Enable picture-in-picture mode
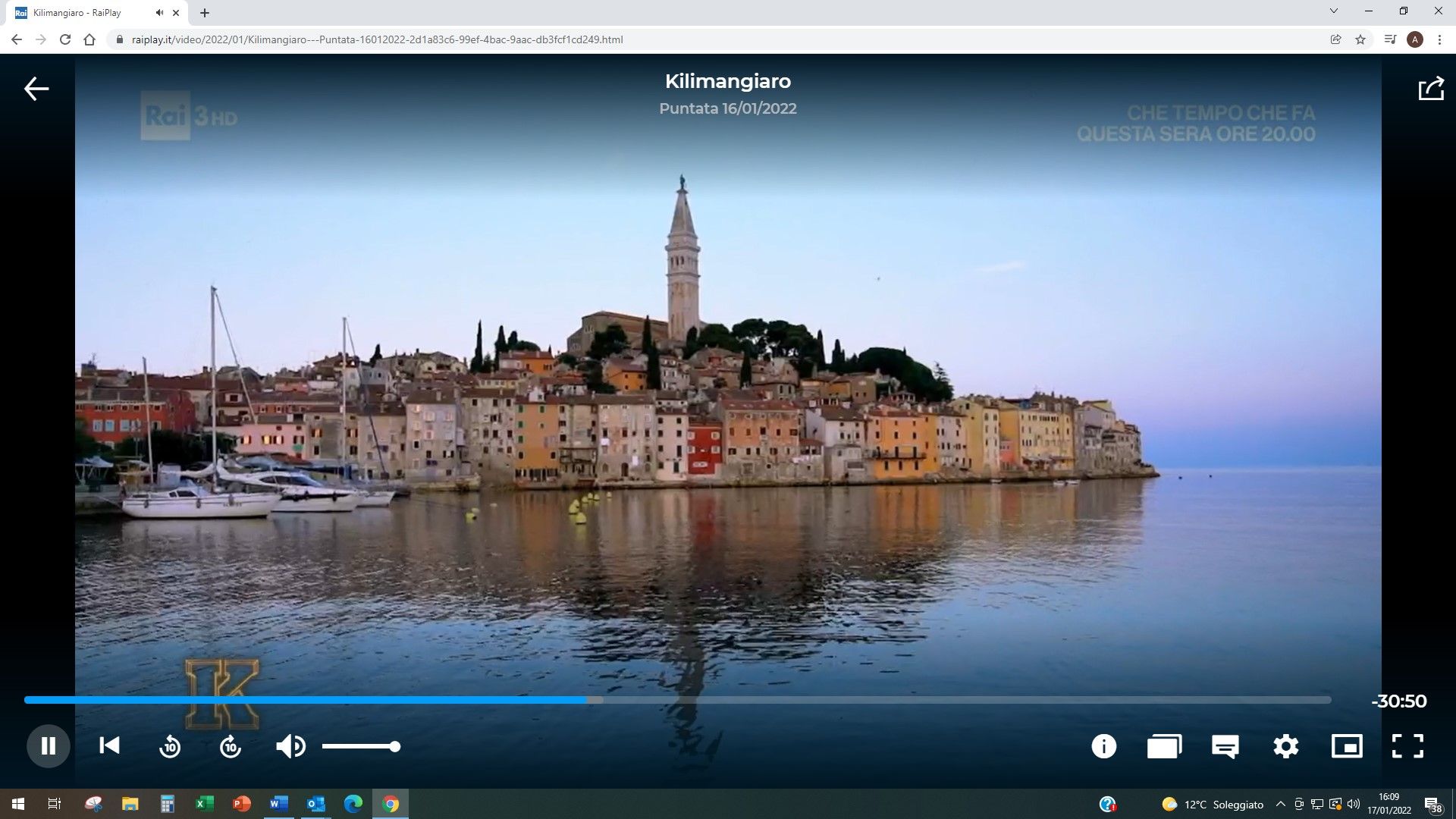 pos(1347,747)
